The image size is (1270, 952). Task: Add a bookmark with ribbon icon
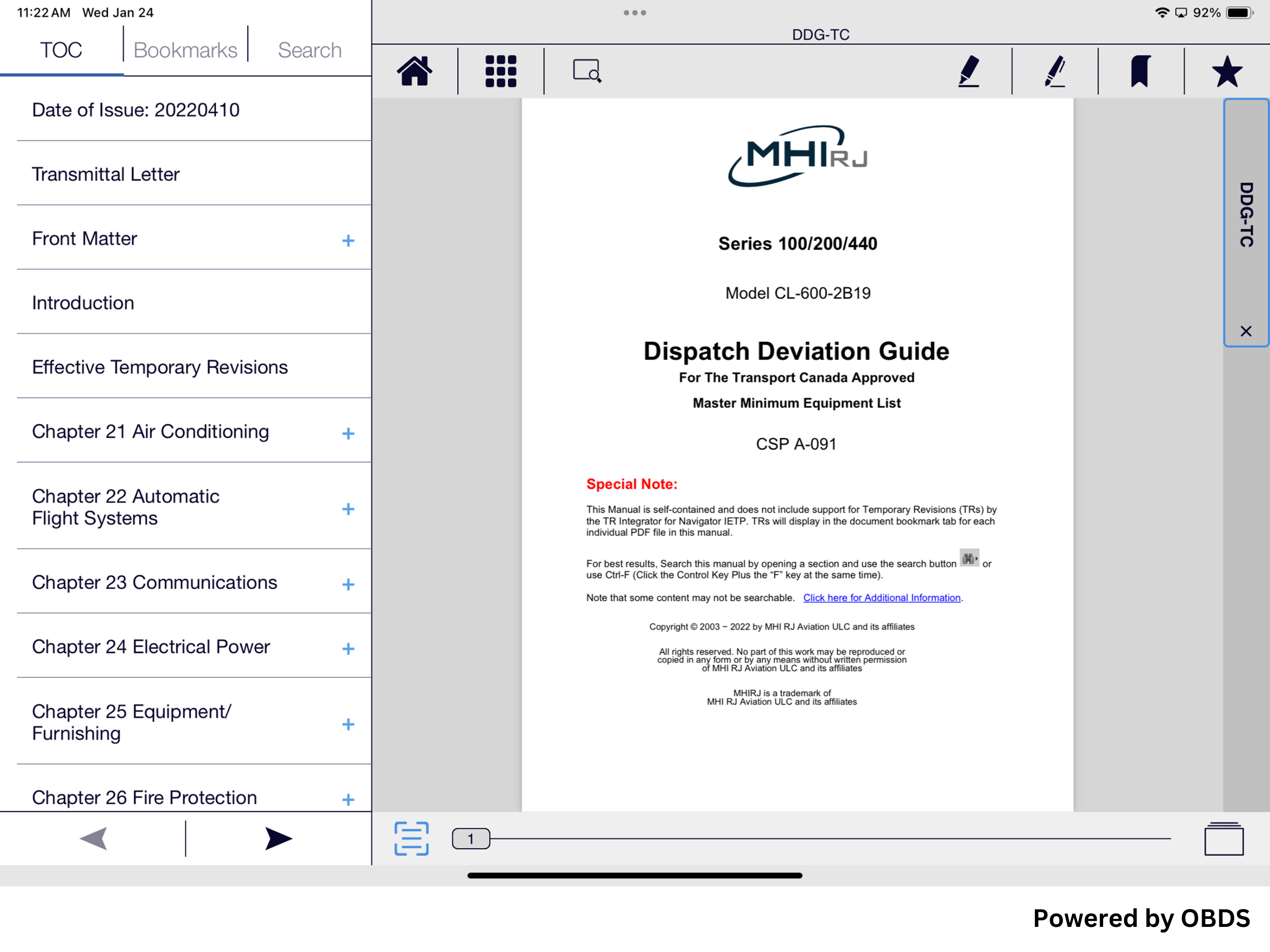tap(1141, 71)
